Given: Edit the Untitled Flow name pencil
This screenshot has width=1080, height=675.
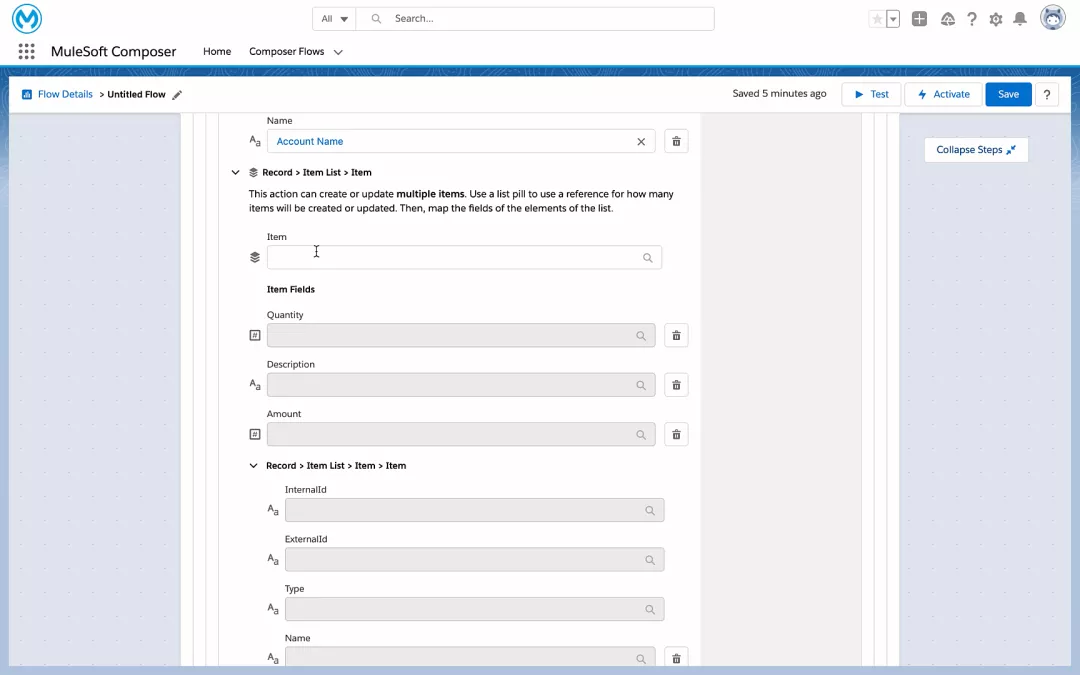Looking at the screenshot, I should pos(177,95).
